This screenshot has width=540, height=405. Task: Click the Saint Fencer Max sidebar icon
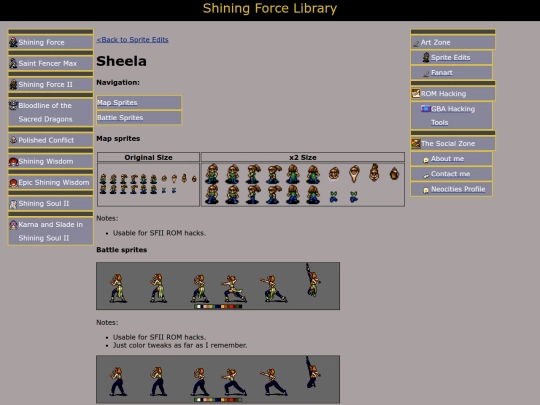pyautogui.click(x=13, y=63)
